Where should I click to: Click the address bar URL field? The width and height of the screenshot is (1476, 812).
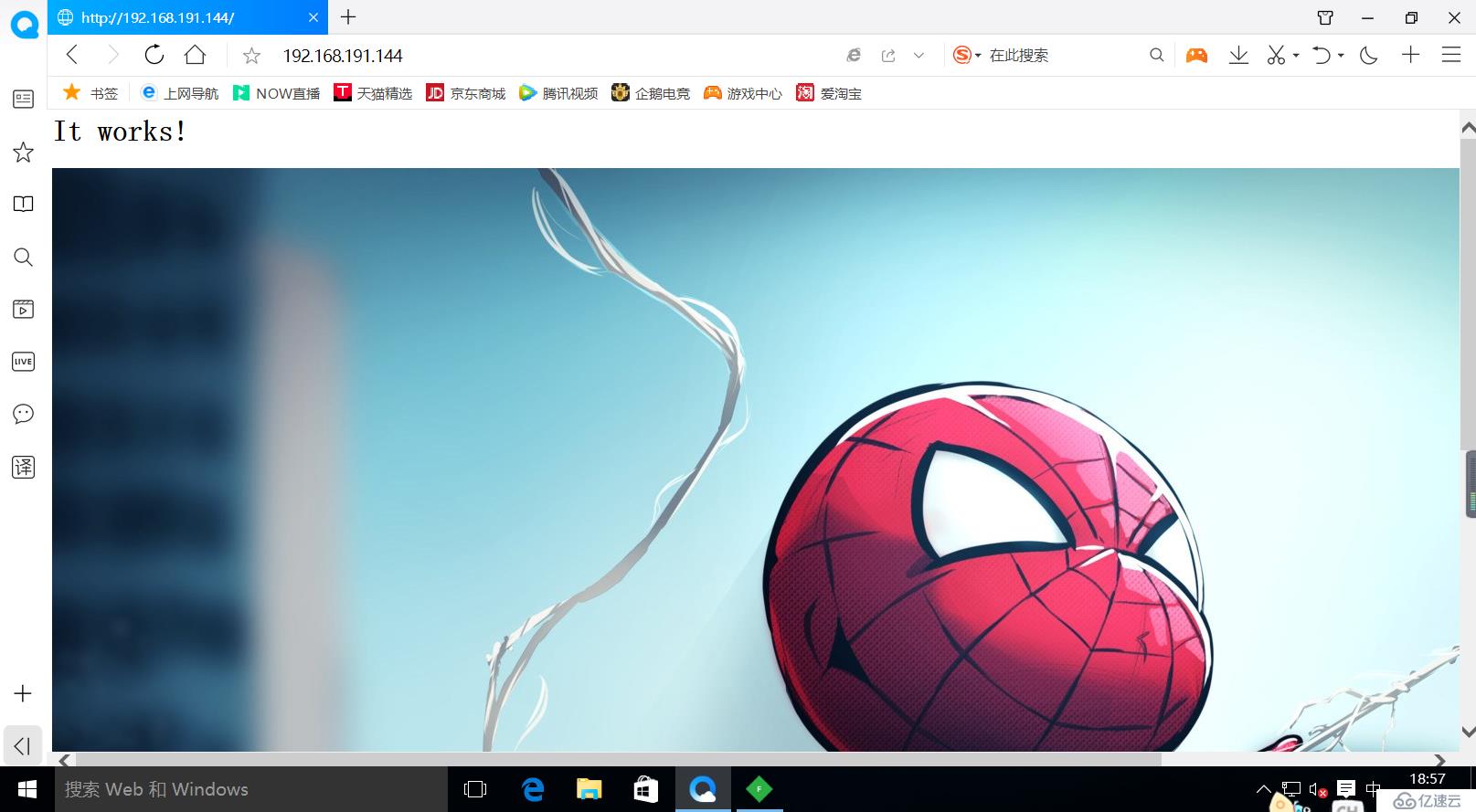(548, 56)
